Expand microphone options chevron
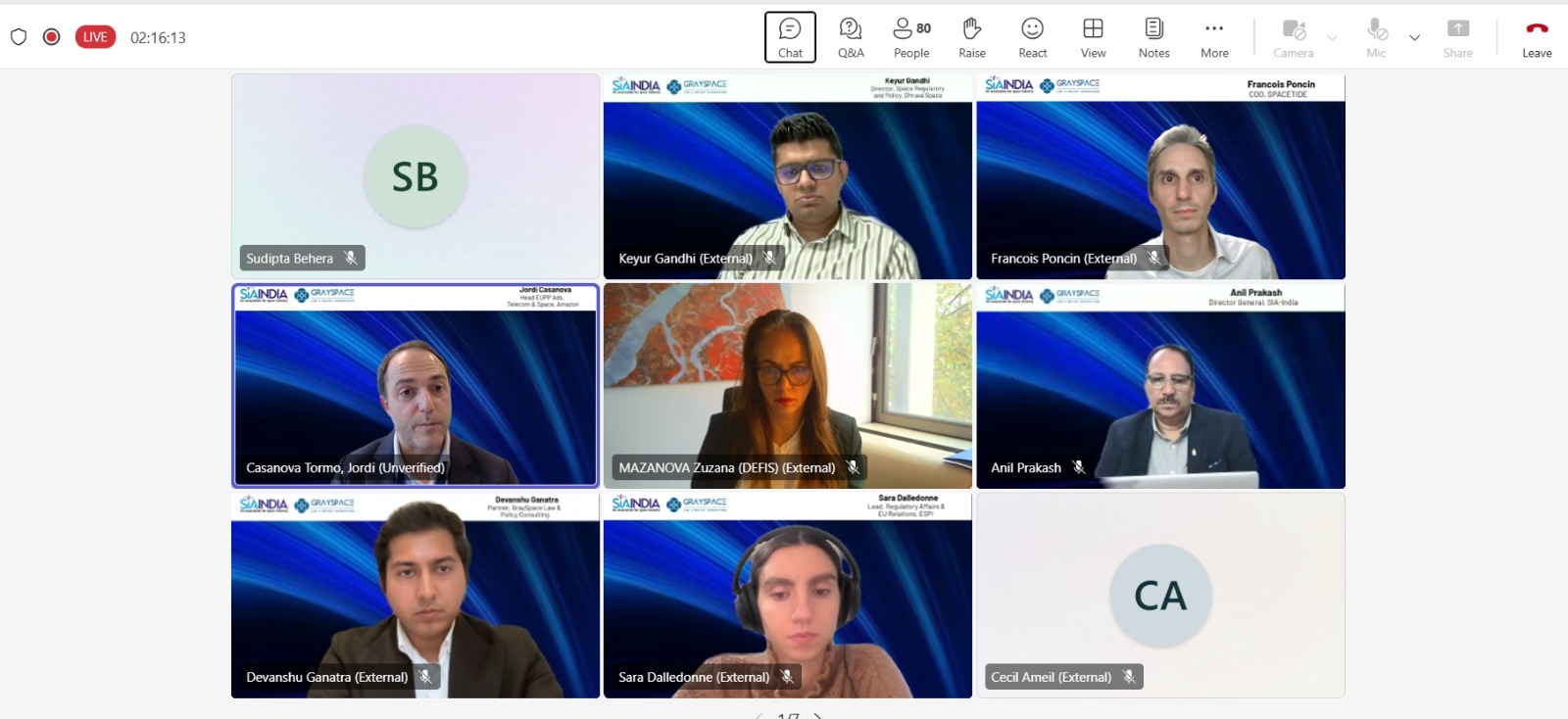The image size is (1568, 719). tap(1414, 38)
